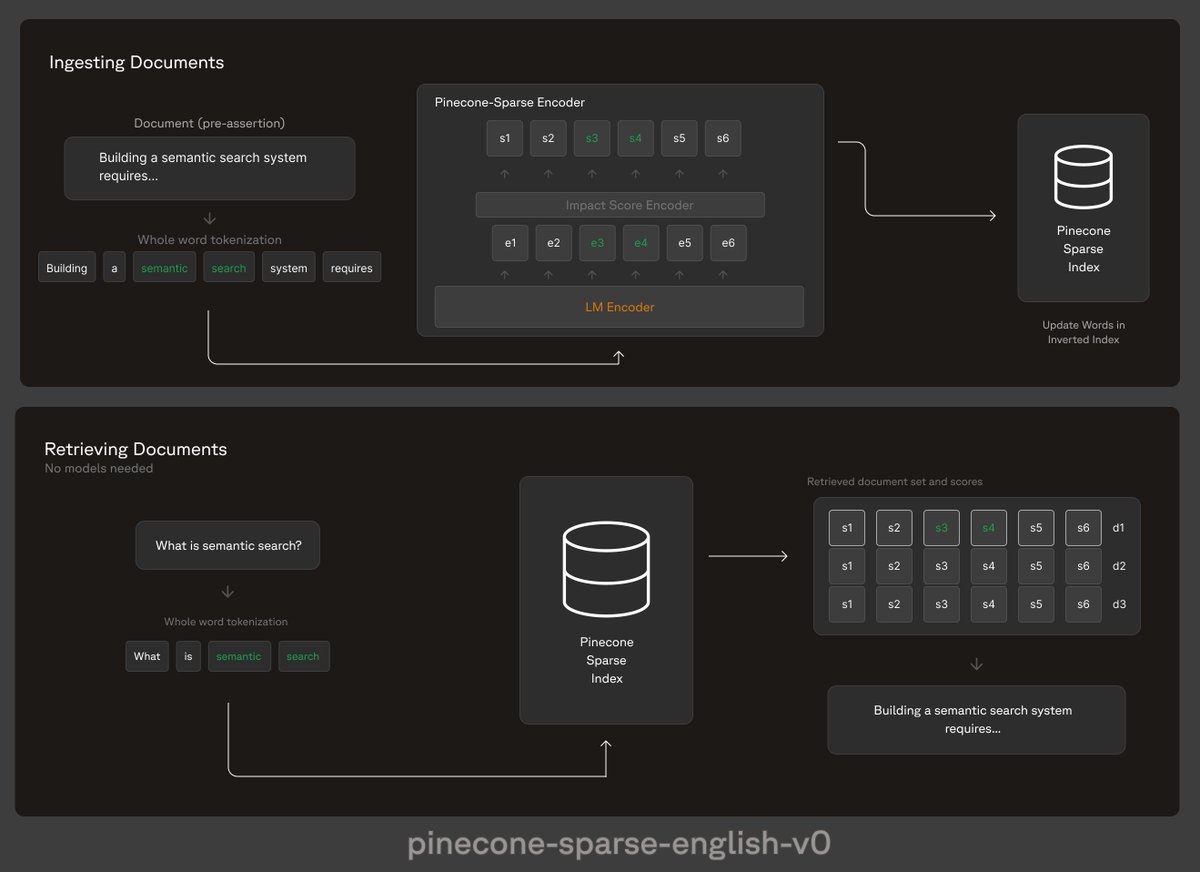
Task: Click the 'What' query token
Action: 147,656
